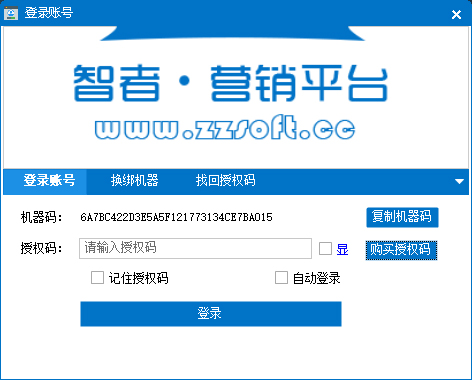472x380 pixels.
Task: Click the 购买授权码 button
Action: pos(401,250)
